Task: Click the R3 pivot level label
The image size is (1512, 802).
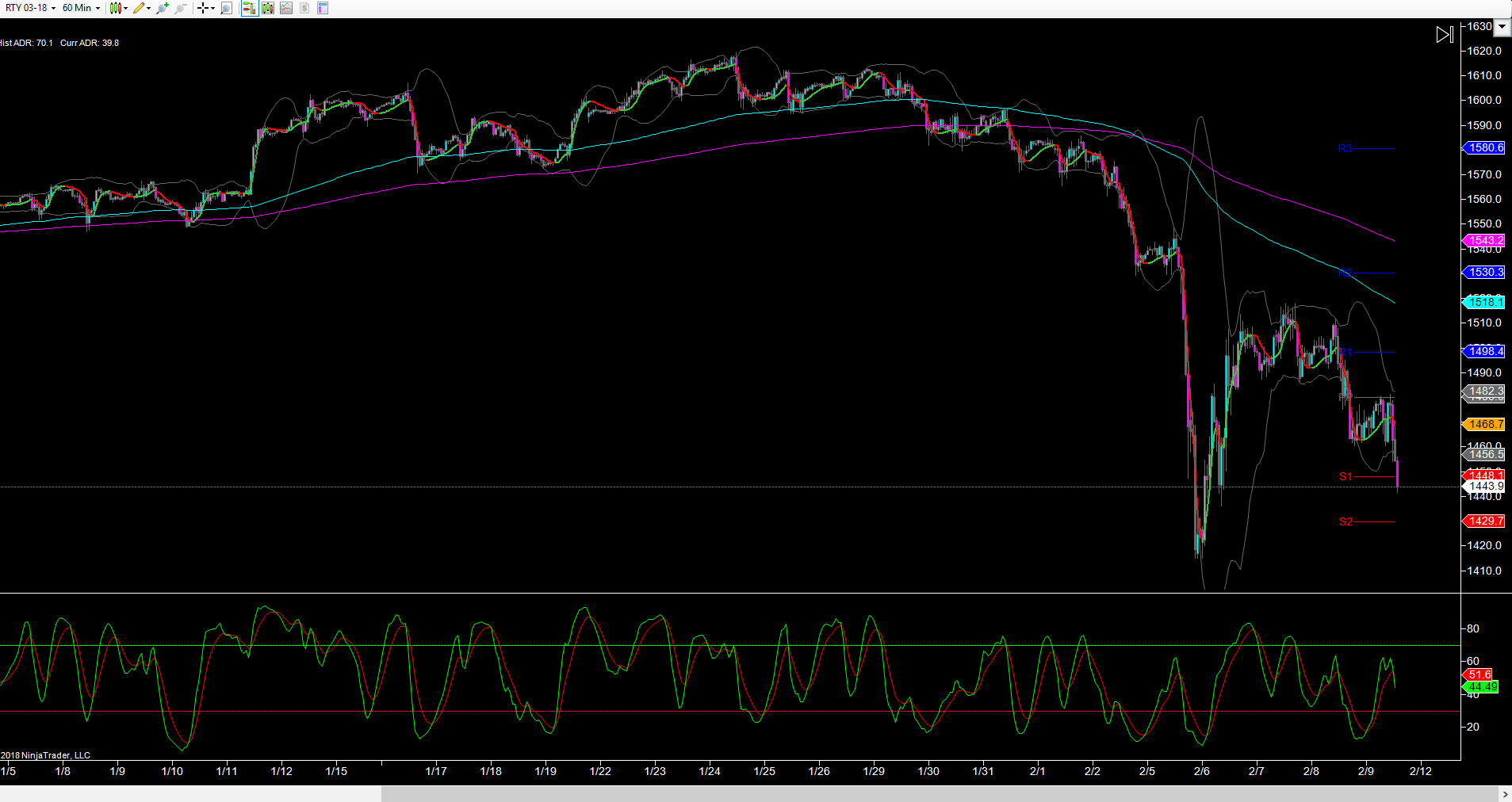Action: (x=1345, y=148)
